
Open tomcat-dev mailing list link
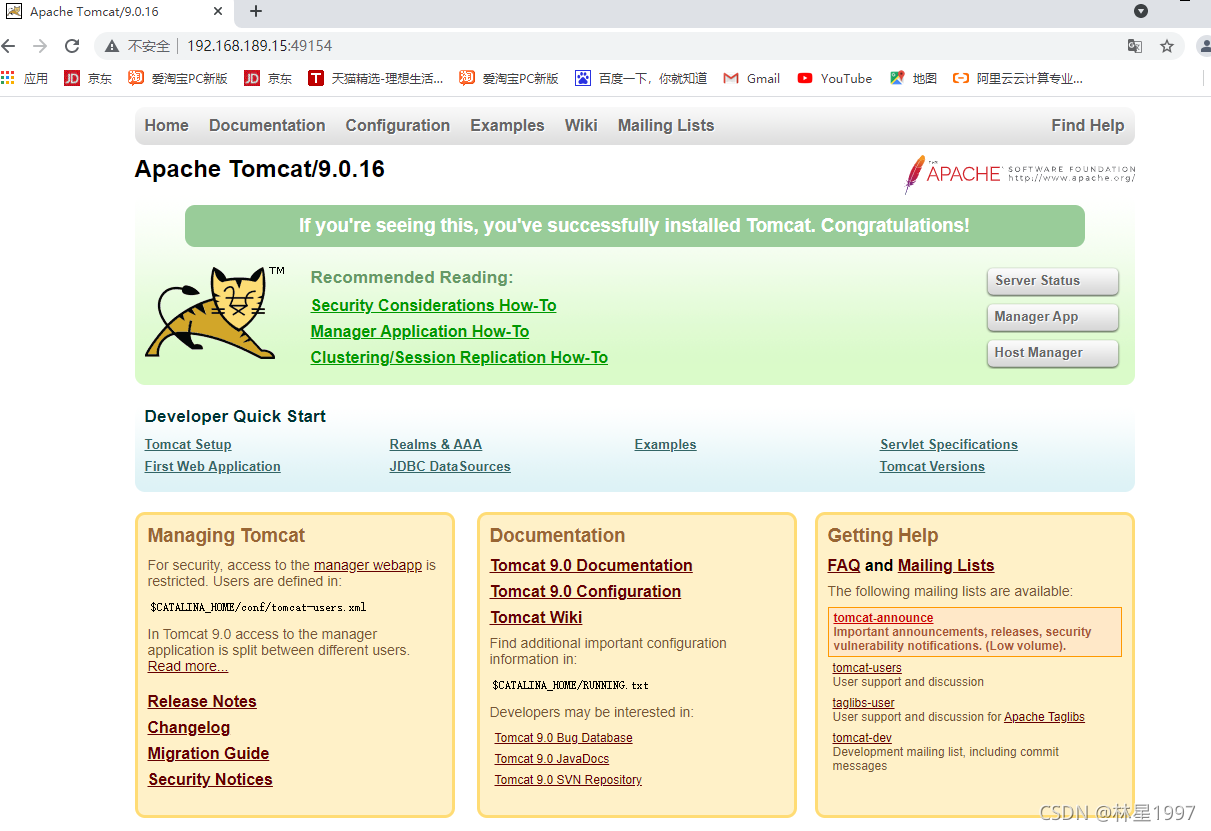pos(862,738)
